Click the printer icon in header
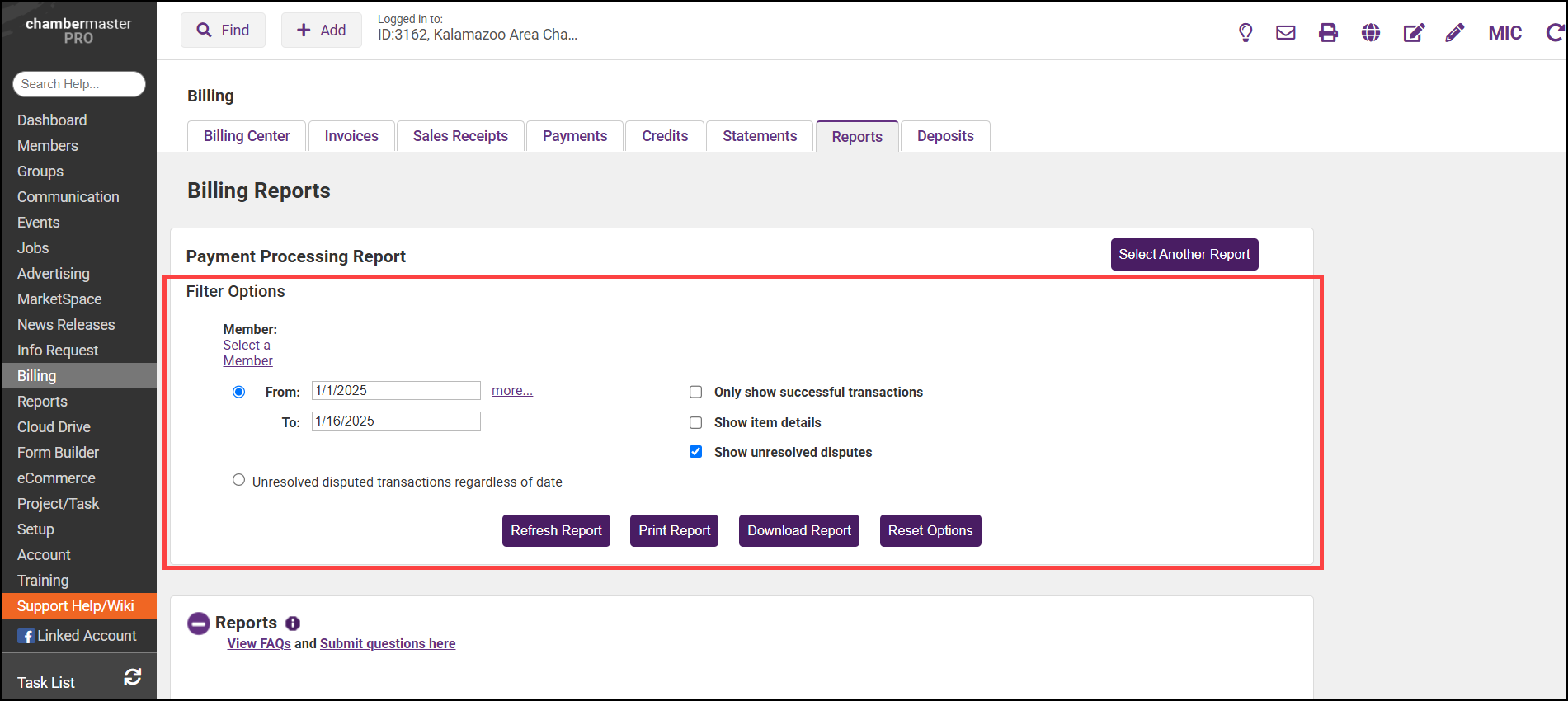The image size is (1568, 701). click(x=1328, y=33)
